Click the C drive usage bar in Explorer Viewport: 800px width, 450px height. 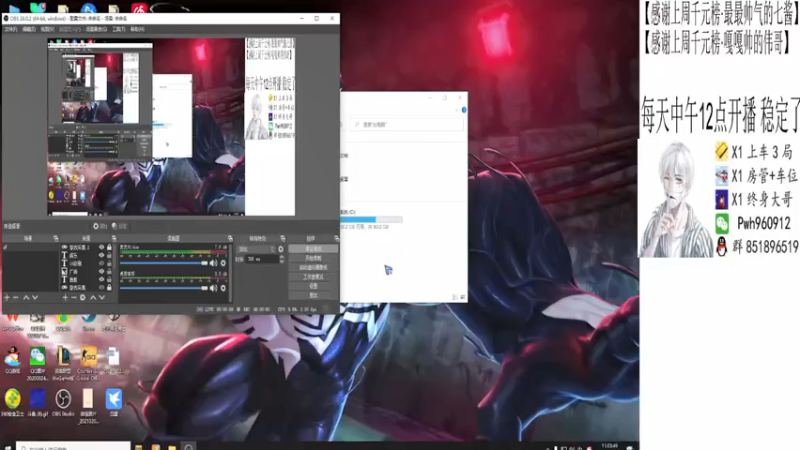coord(371,219)
